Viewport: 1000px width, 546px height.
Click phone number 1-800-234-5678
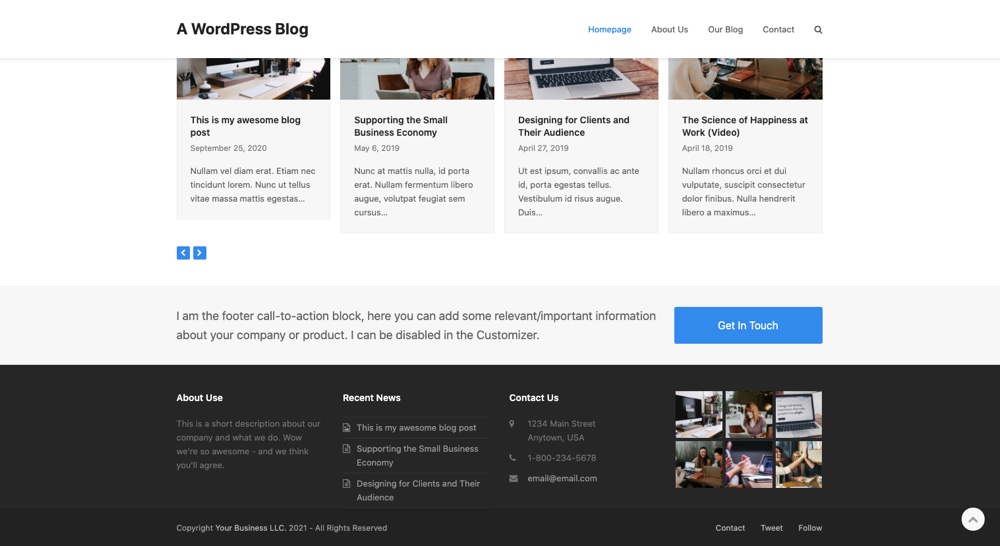coord(561,458)
